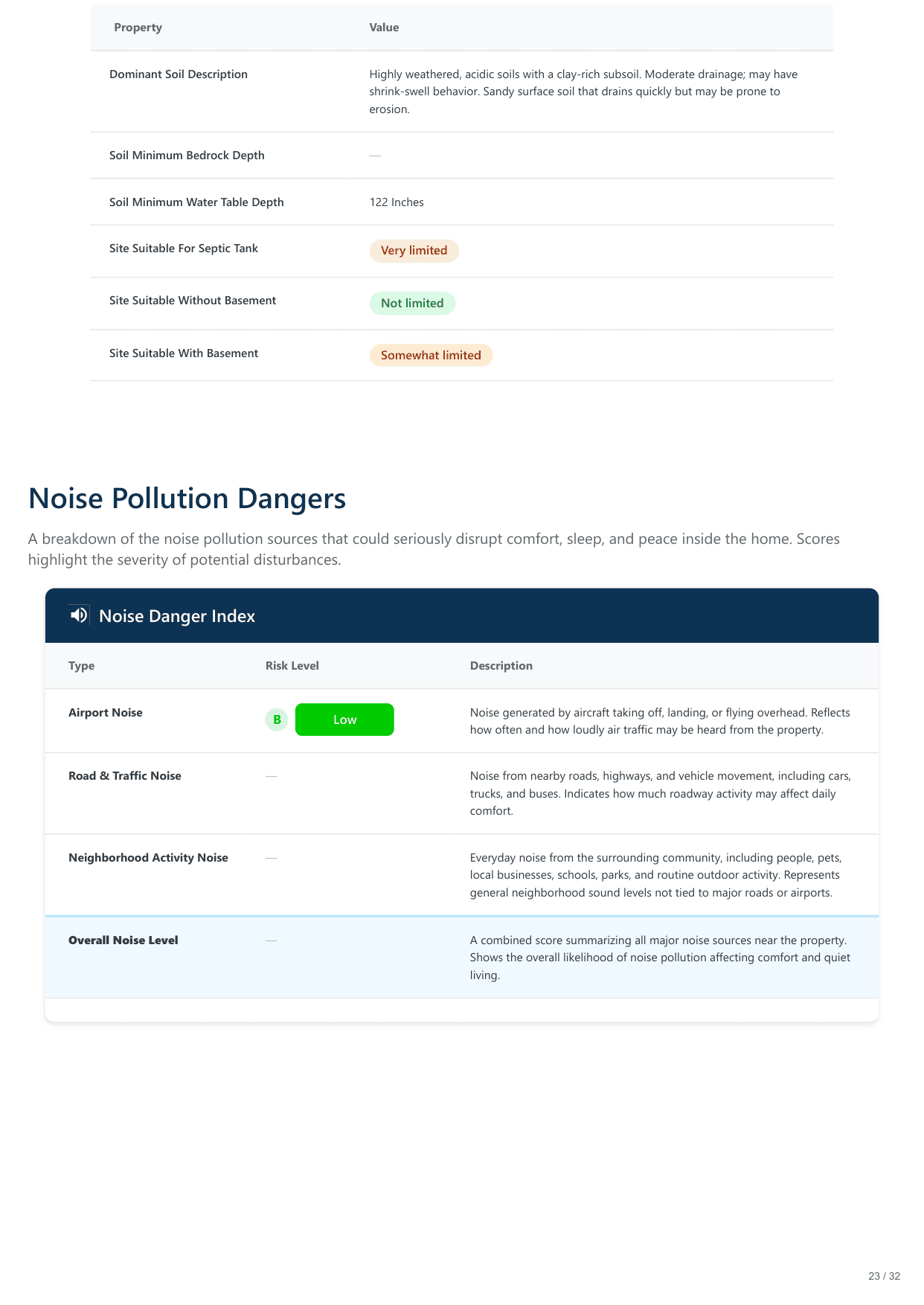The width and height of the screenshot is (924, 1305).
Task: Click the Risk Level column header
Action: point(292,666)
